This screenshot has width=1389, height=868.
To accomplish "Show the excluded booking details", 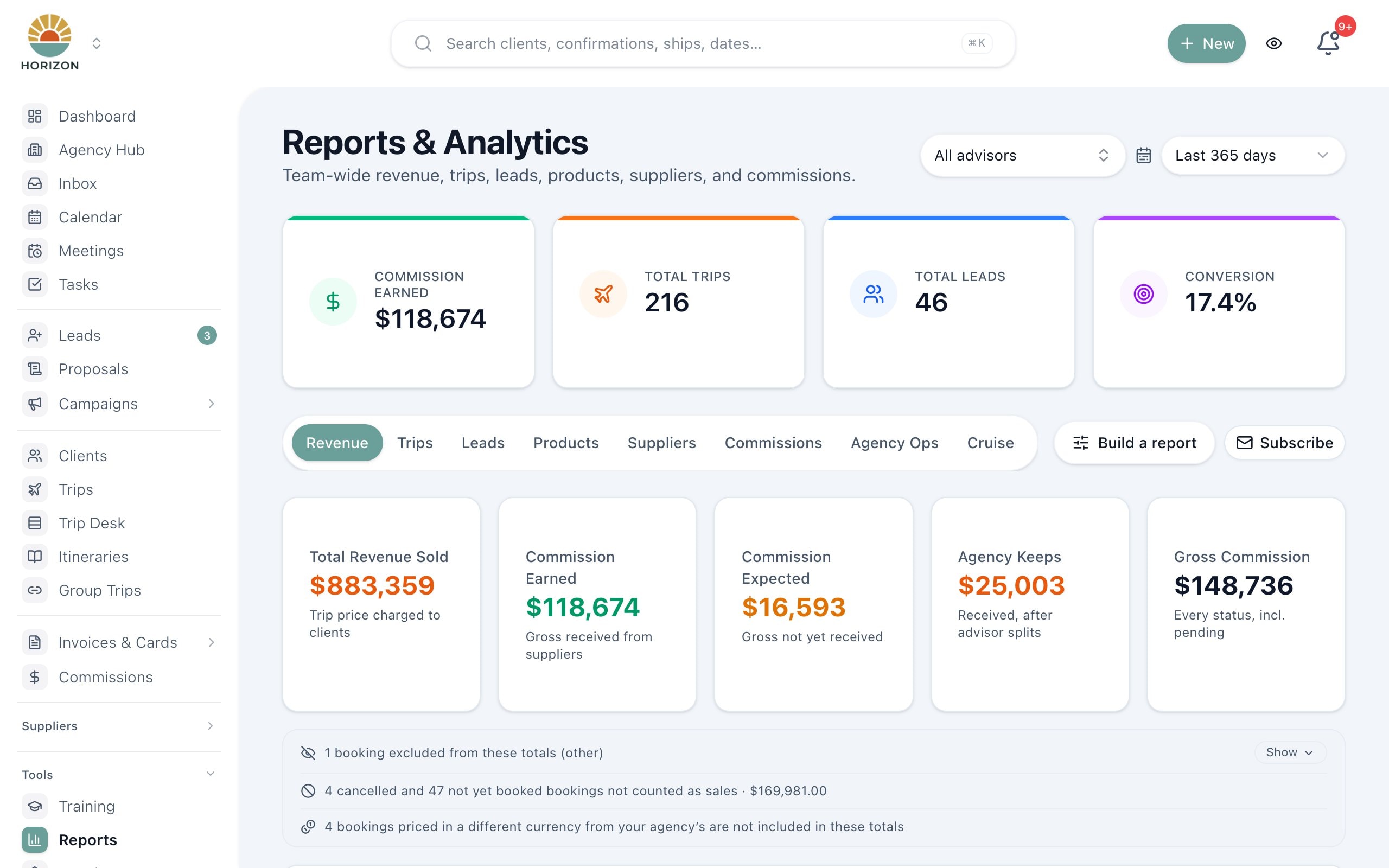I will pos(1290,752).
